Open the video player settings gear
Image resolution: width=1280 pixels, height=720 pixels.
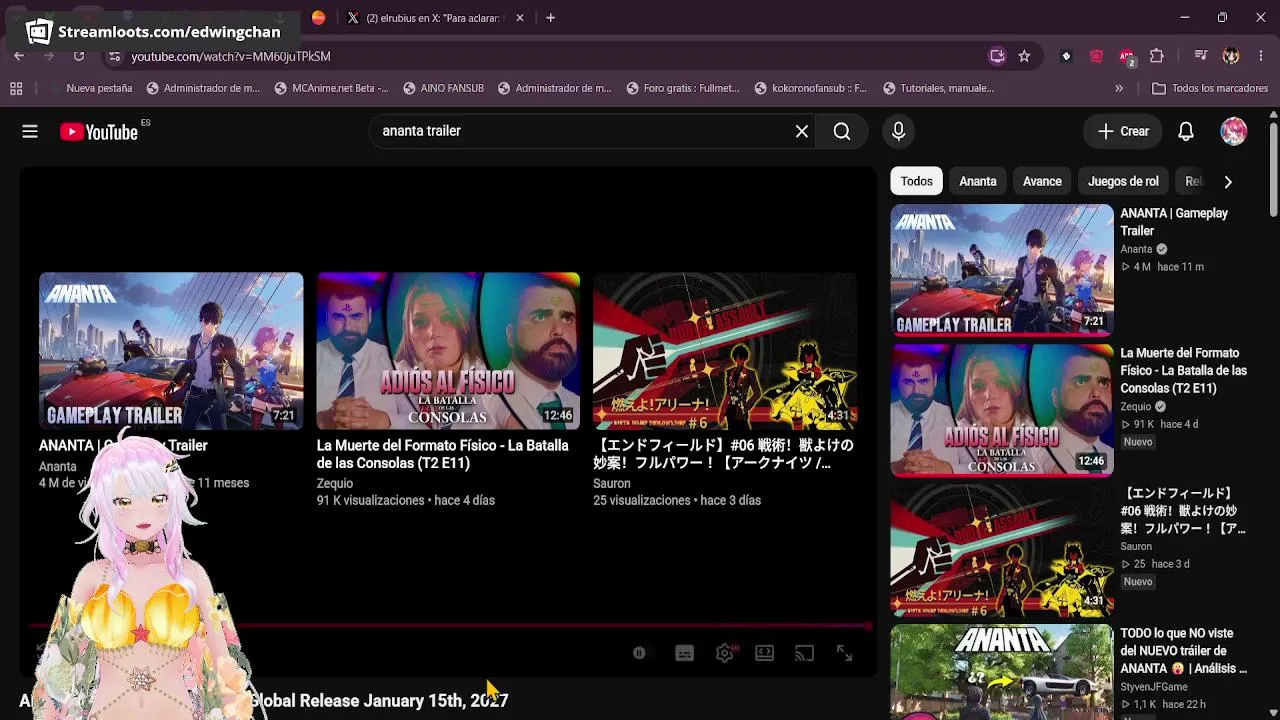click(x=725, y=653)
